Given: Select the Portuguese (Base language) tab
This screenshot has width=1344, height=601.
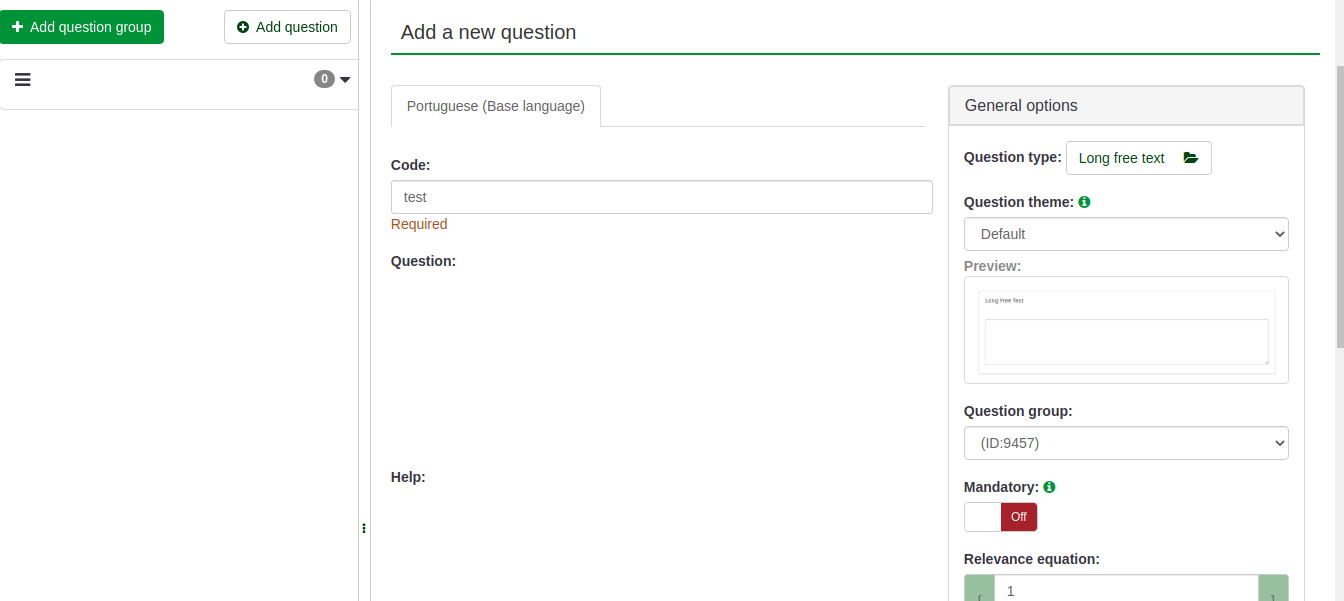Looking at the screenshot, I should pyautogui.click(x=495, y=106).
